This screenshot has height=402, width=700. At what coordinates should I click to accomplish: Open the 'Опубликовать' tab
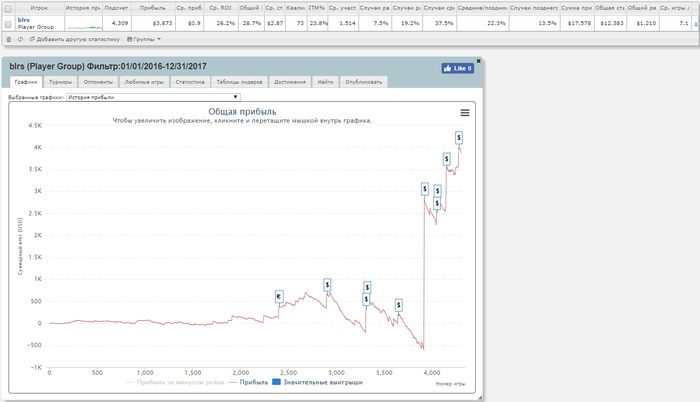(363, 82)
